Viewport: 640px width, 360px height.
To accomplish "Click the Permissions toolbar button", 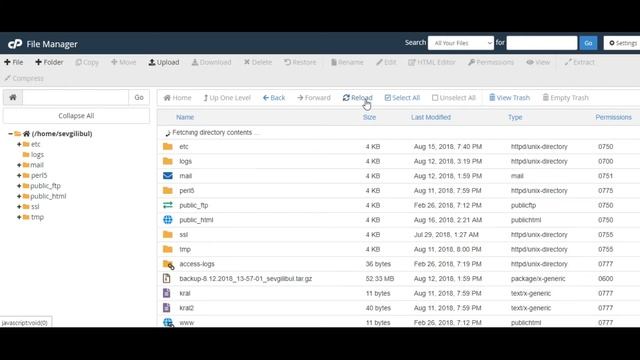I will (x=491, y=62).
